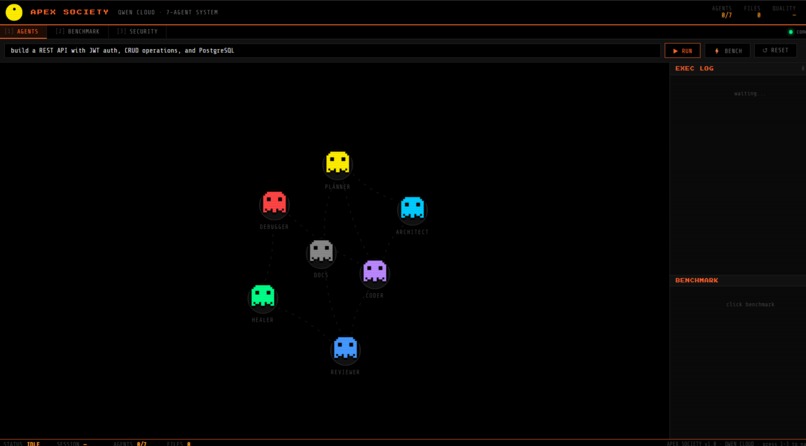The width and height of the screenshot is (806, 446).
Task: Click the Reset button
Action: (x=775, y=50)
